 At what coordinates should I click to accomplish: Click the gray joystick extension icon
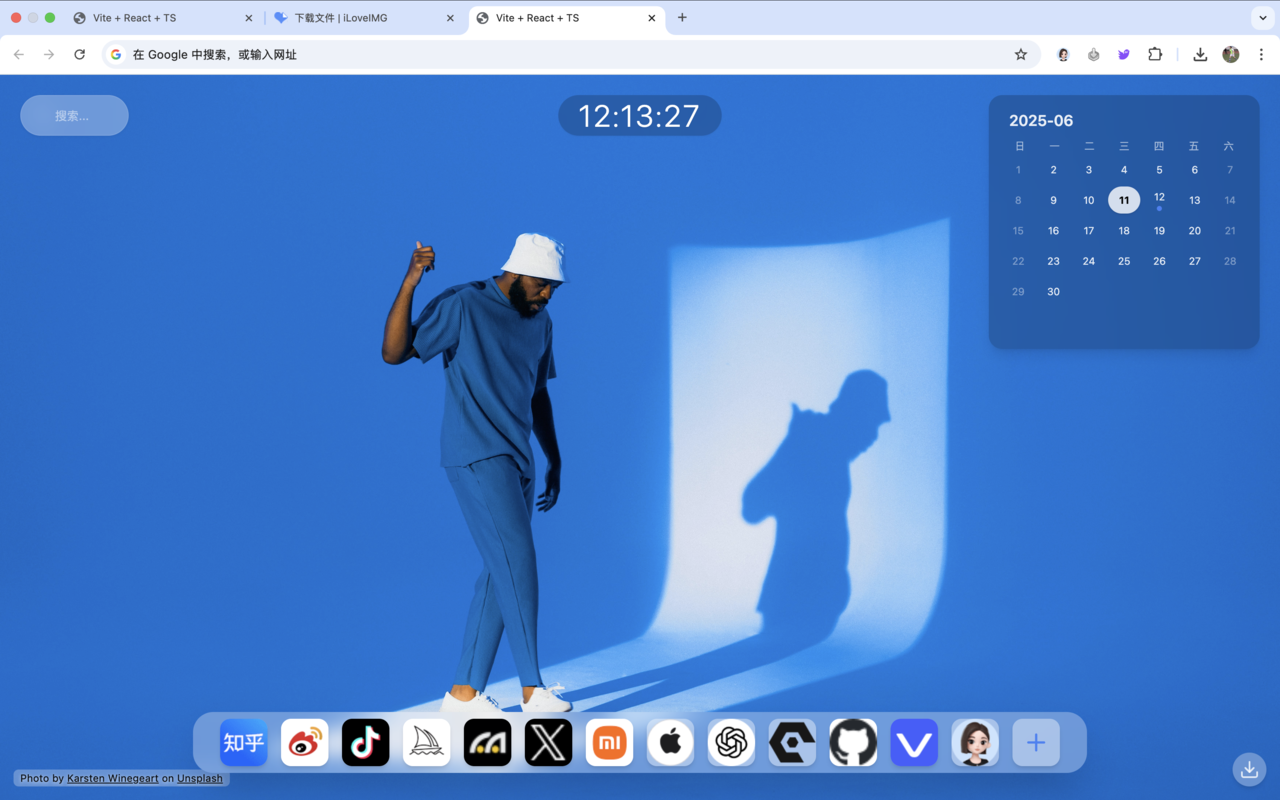click(1094, 55)
